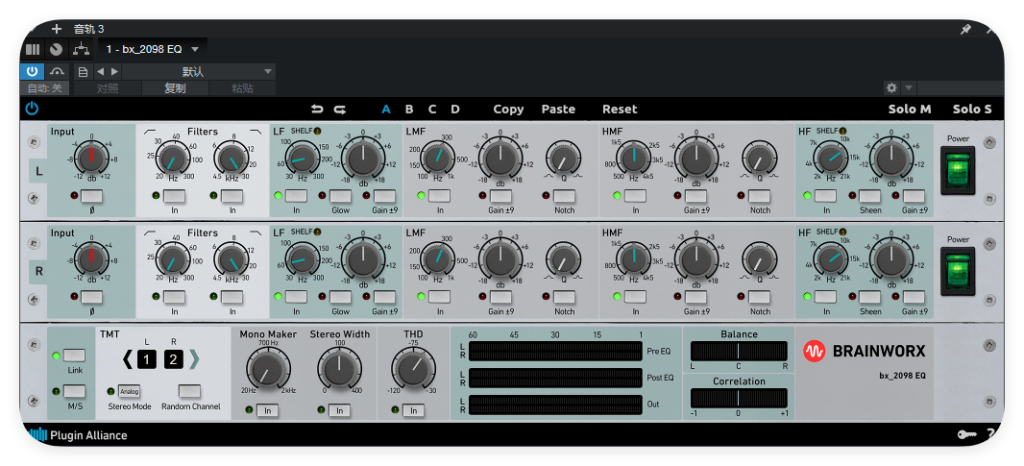The height and width of the screenshot is (466, 1024).
Task: Toggle the L channel Power switch
Action: coord(957,170)
